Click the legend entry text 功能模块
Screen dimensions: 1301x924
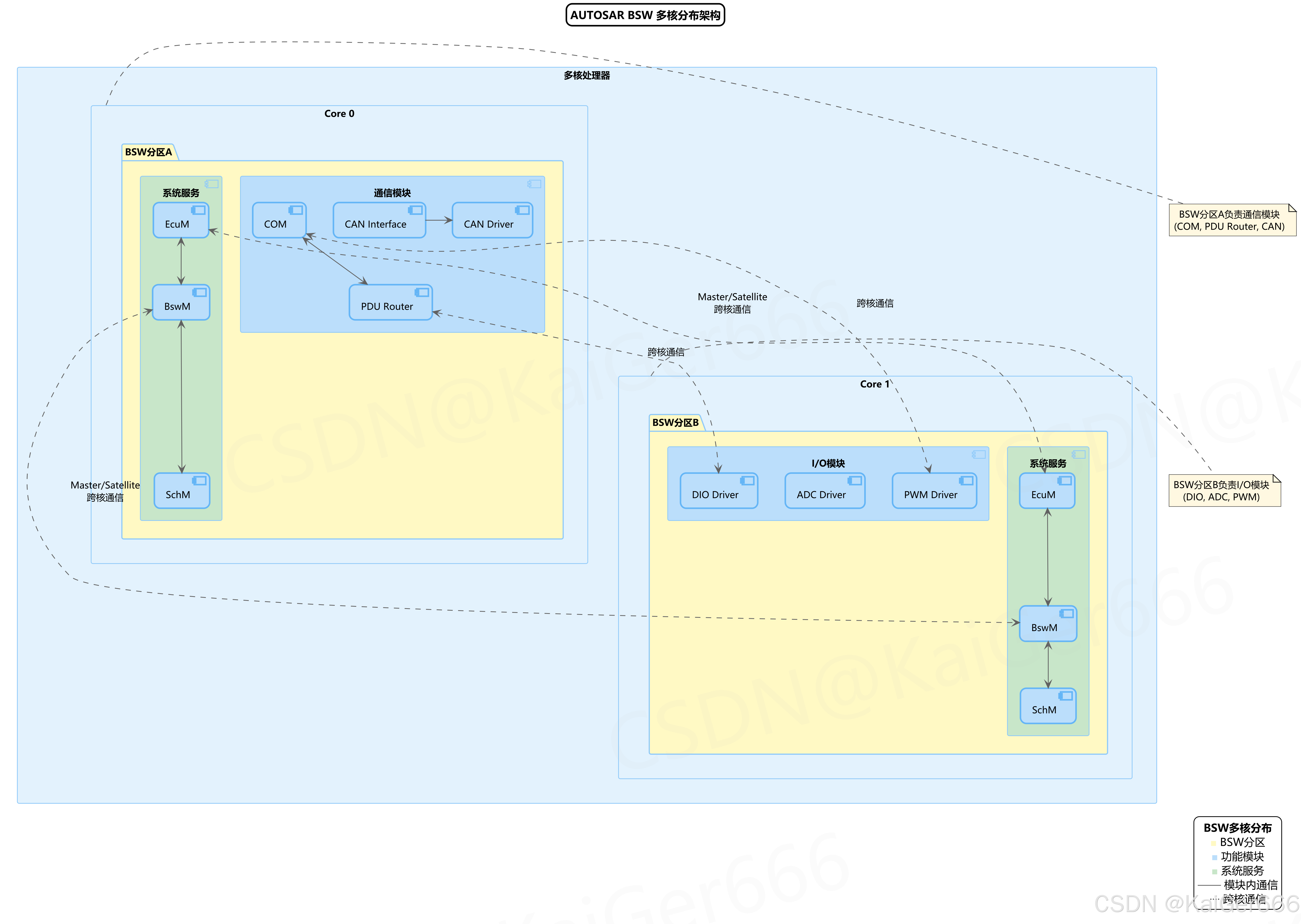click(1242, 856)
